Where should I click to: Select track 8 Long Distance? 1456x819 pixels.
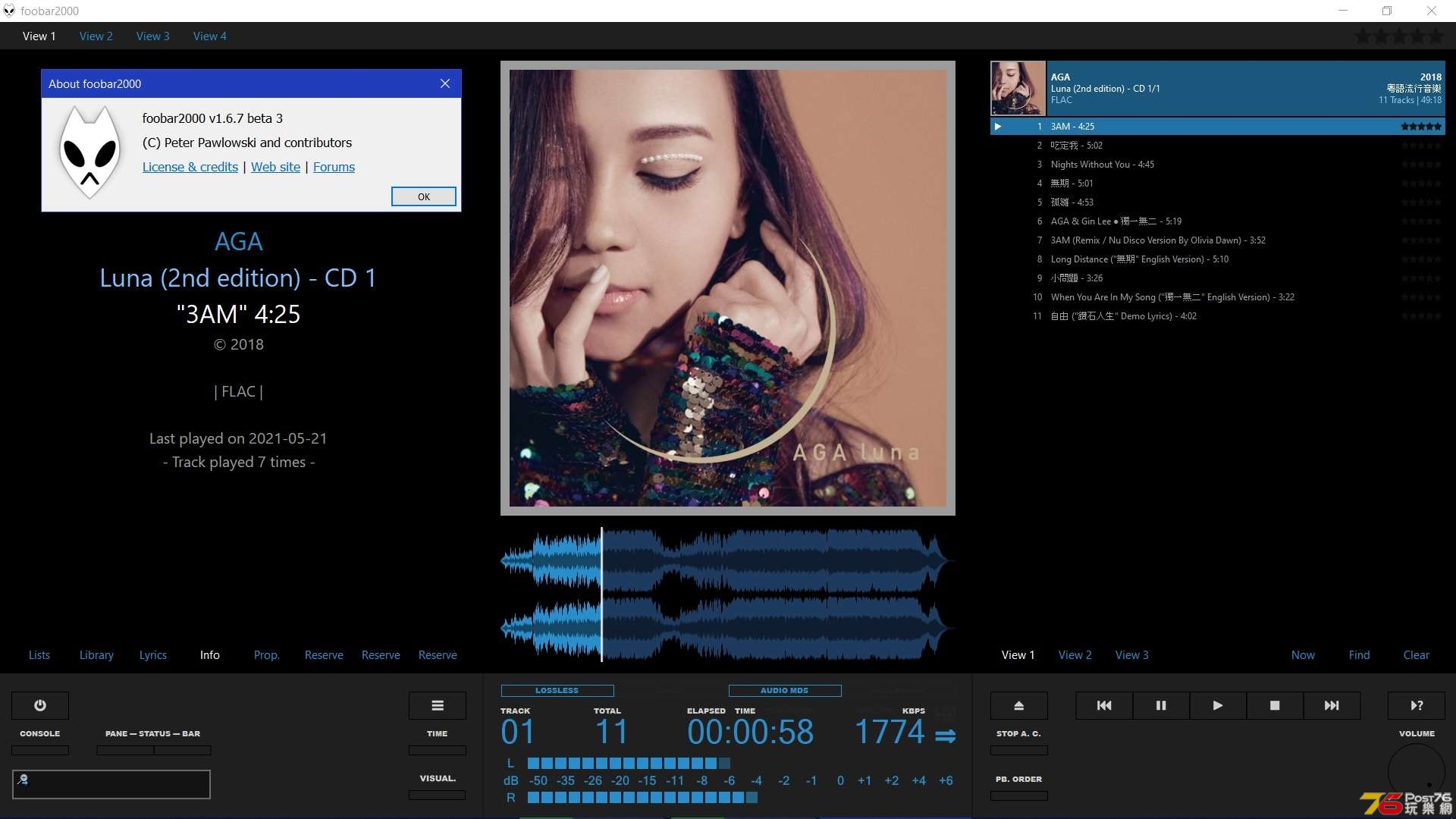point(1218,259)
